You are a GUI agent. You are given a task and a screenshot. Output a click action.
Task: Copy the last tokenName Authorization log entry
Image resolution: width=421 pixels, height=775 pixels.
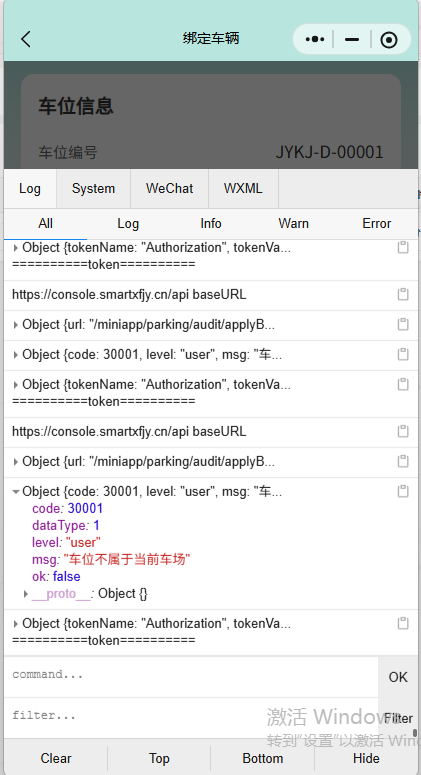(403, 623)
